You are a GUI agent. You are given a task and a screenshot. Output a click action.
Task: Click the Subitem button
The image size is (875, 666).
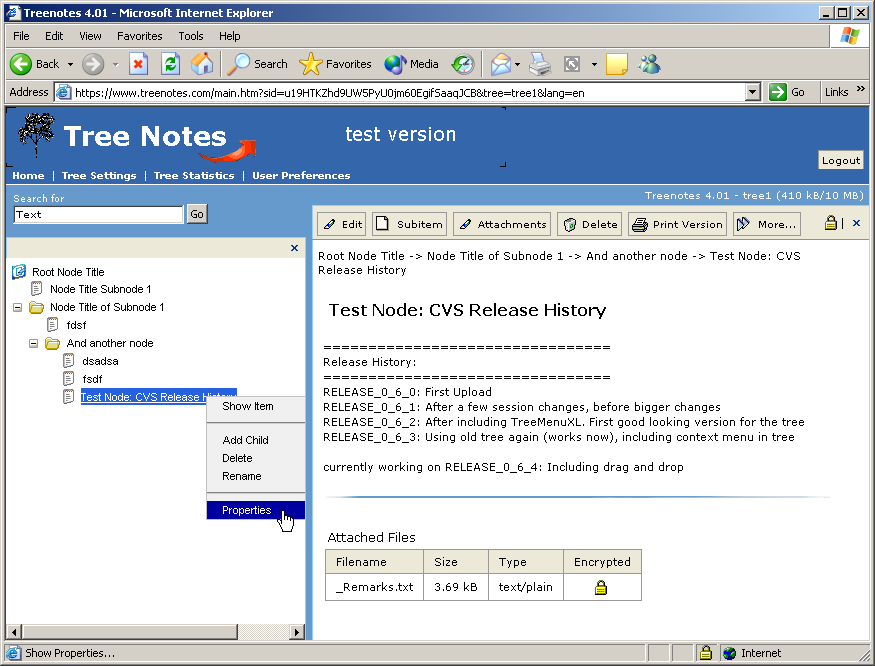tap(410, 224)
